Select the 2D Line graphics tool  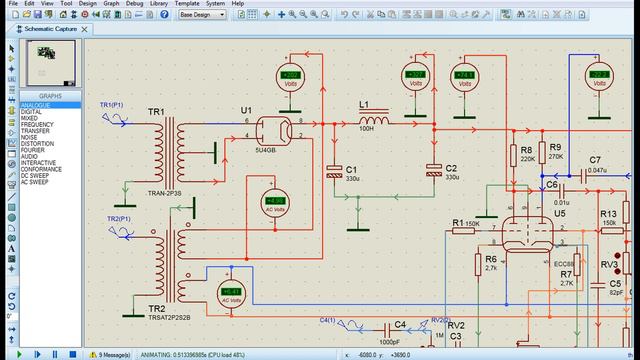(x=11, y=197)
